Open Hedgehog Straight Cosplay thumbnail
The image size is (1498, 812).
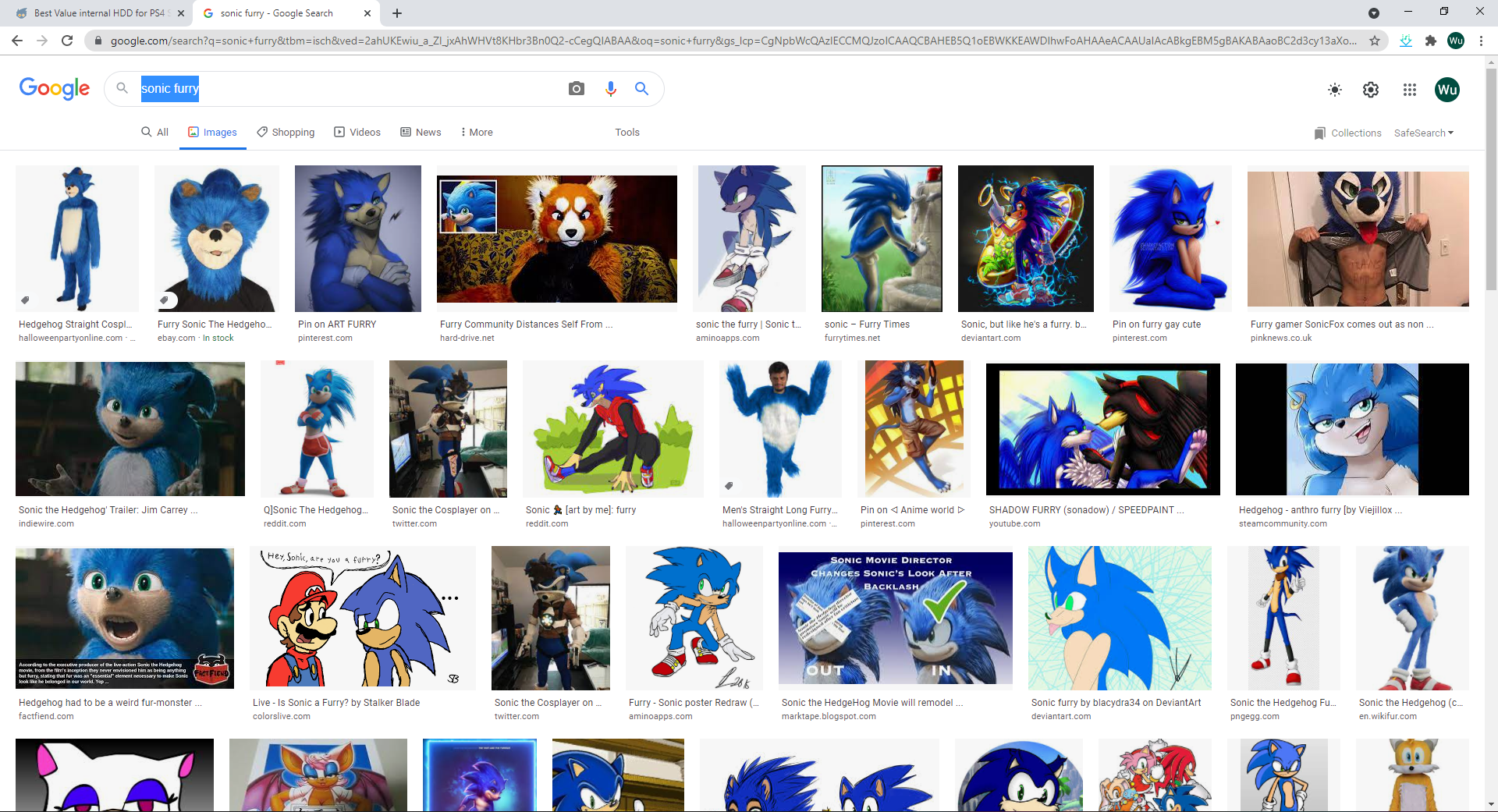(77, 239)
